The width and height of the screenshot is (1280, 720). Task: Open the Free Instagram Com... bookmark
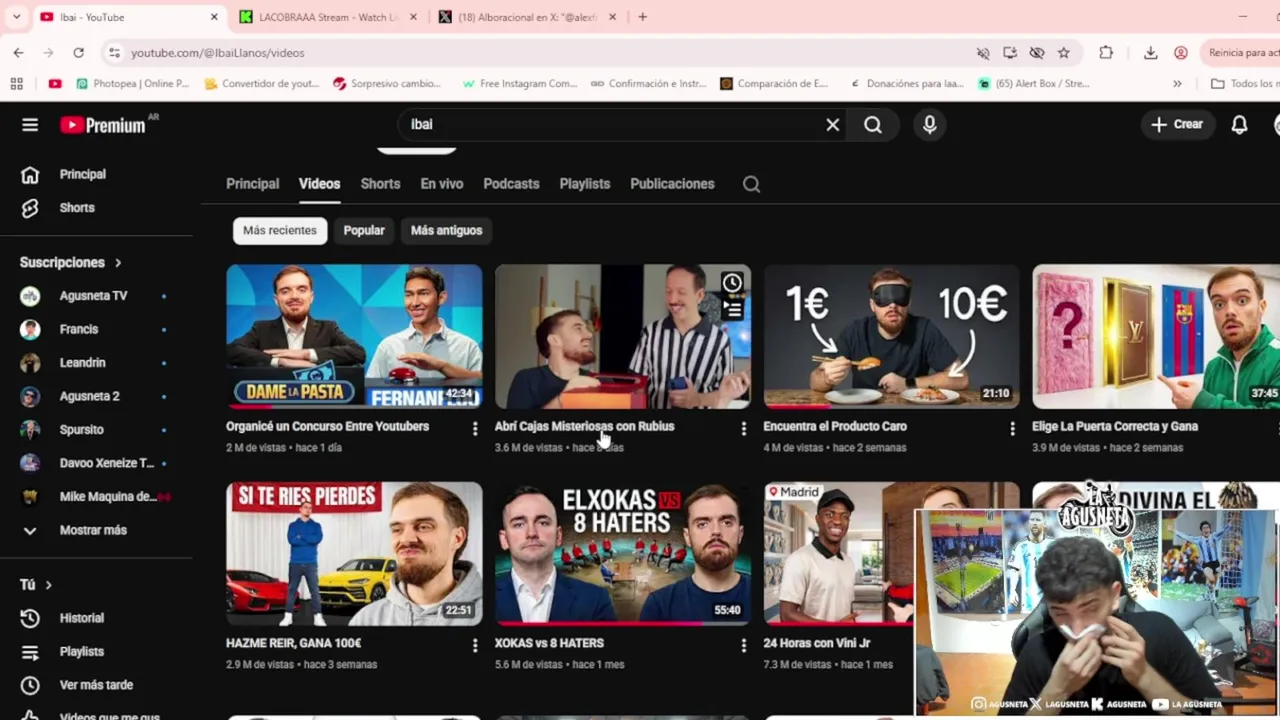tap(519, 83)
